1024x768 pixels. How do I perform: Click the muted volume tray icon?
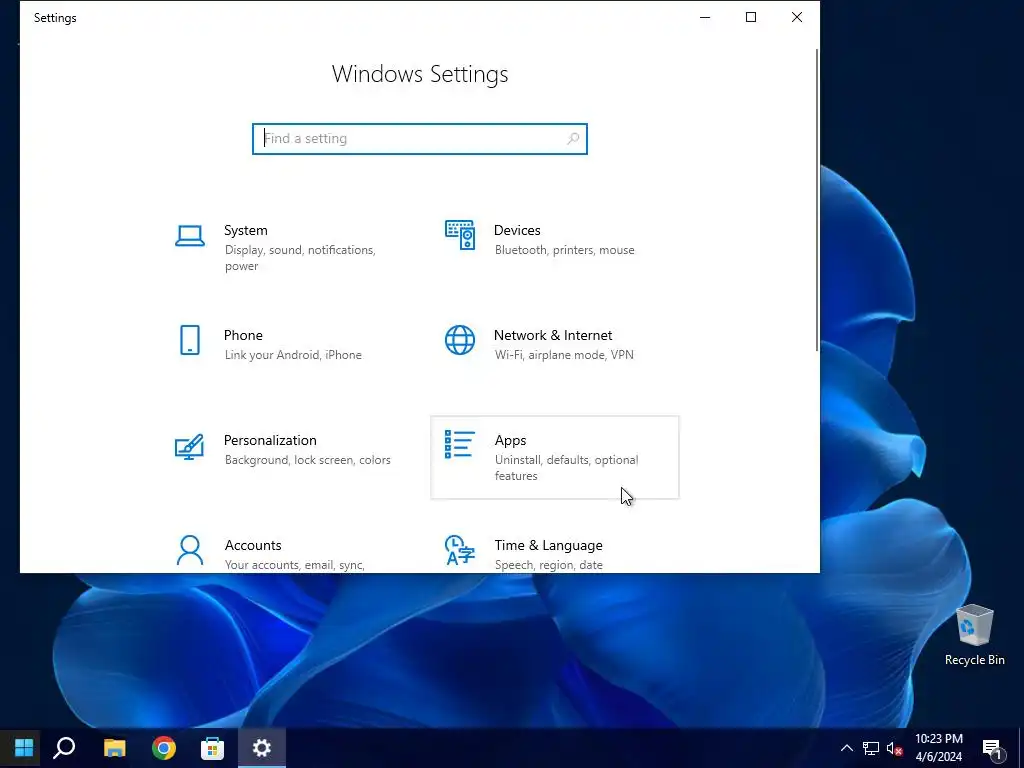(x=894, y=748)
